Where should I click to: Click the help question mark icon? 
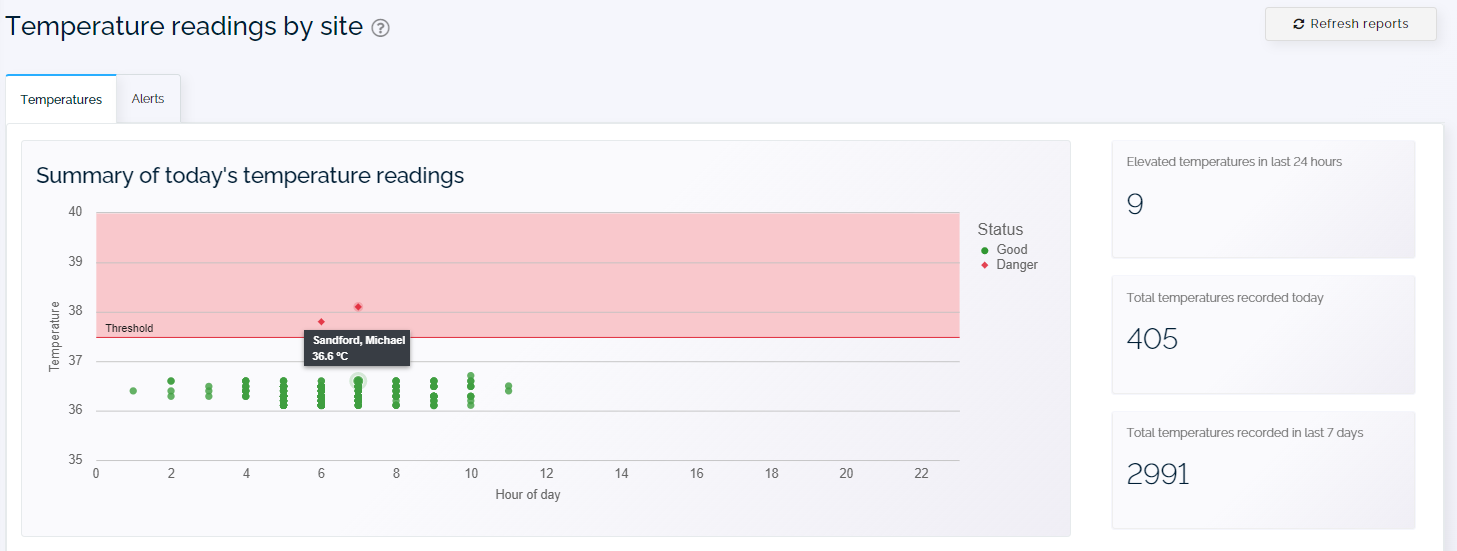(380, 29)
